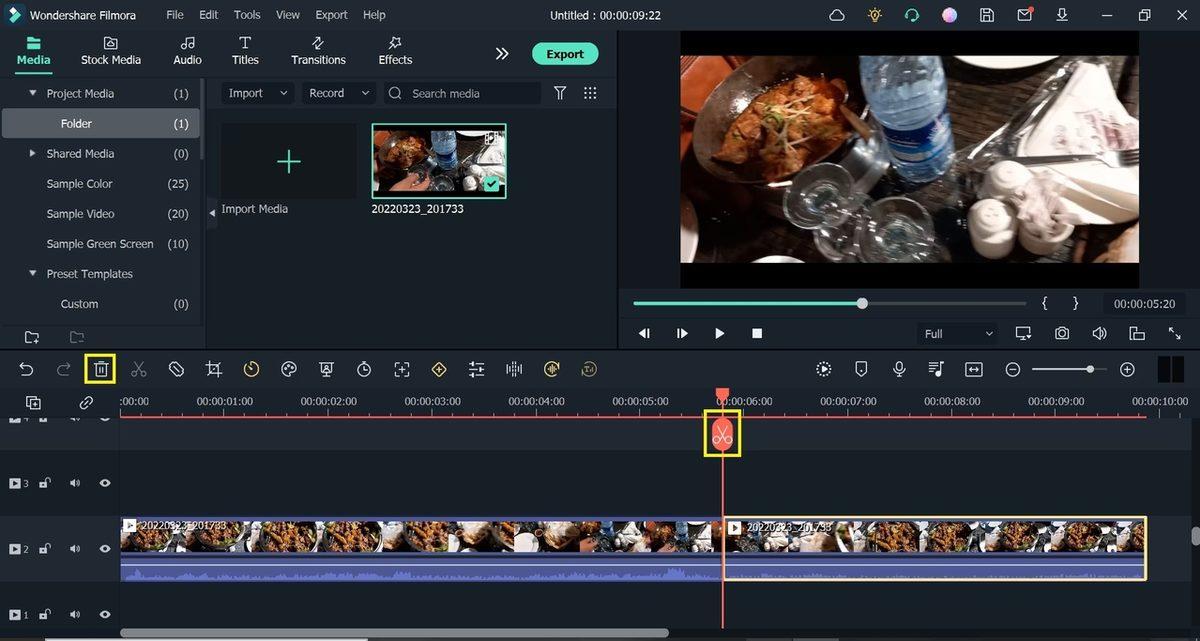Start recording a voiceover with the microphone icon

(x=899, y=369)
